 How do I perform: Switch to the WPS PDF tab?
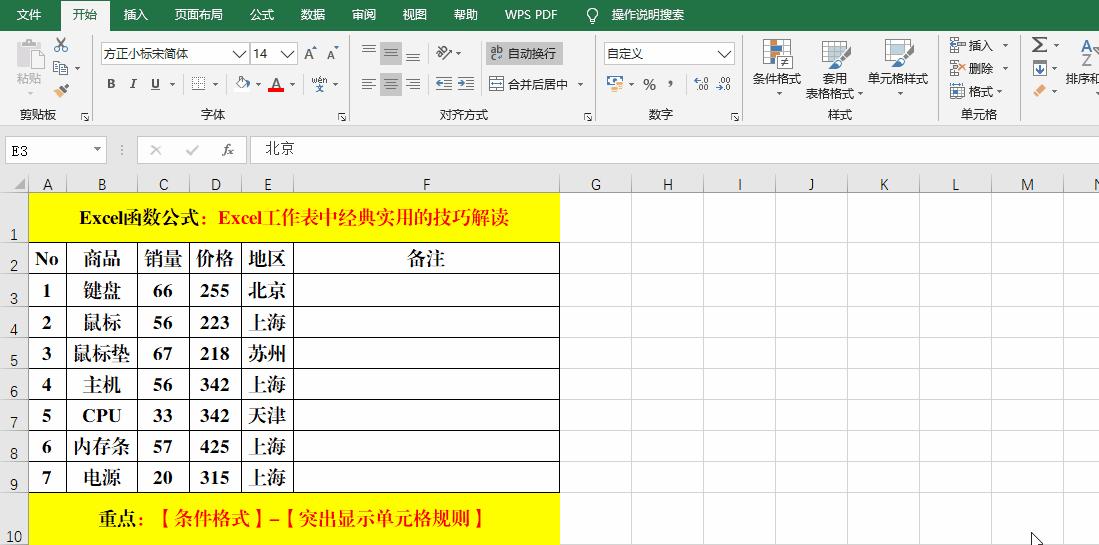pos(531,15)
